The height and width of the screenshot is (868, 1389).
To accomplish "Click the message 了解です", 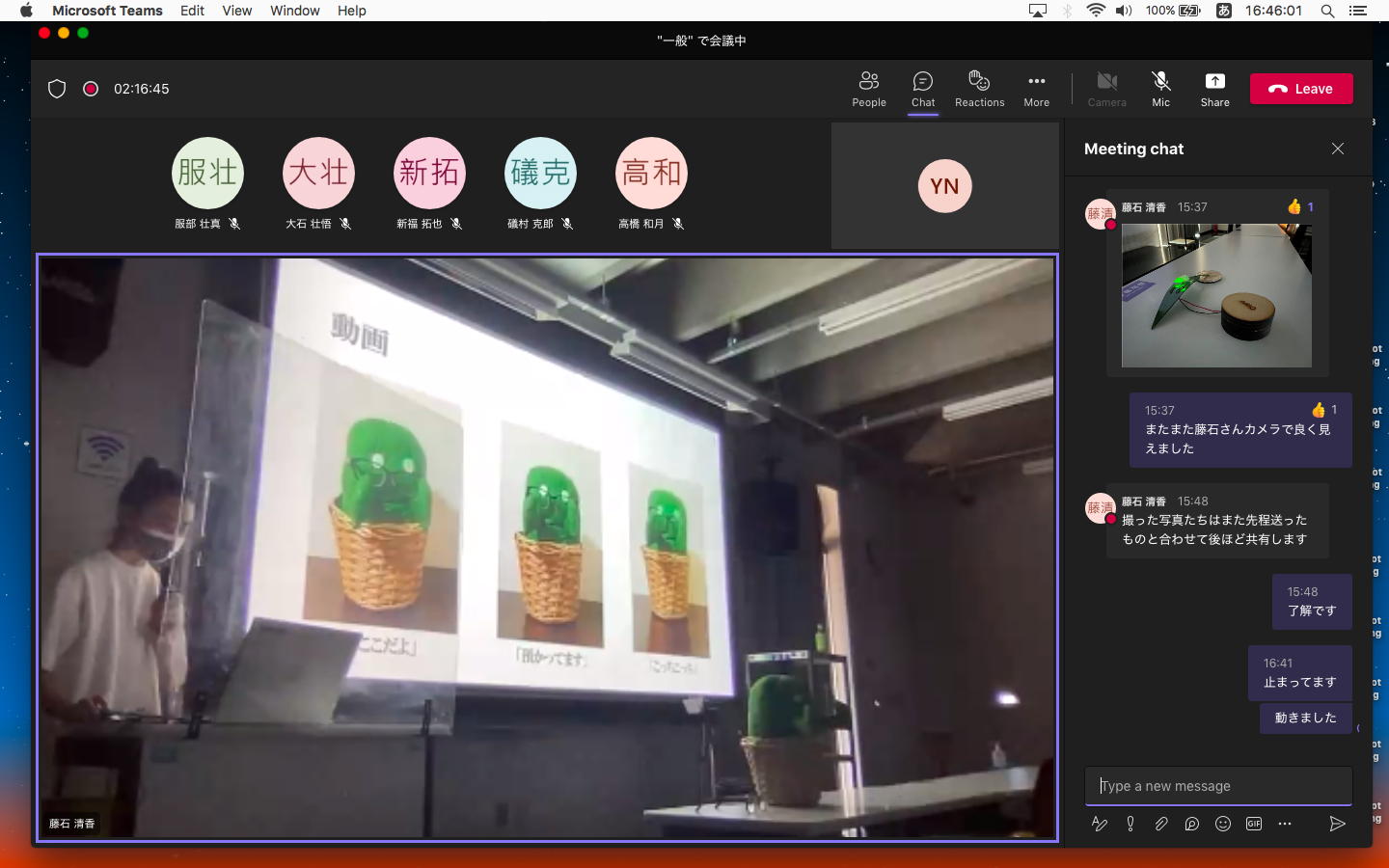I will tap(1312, 602).
